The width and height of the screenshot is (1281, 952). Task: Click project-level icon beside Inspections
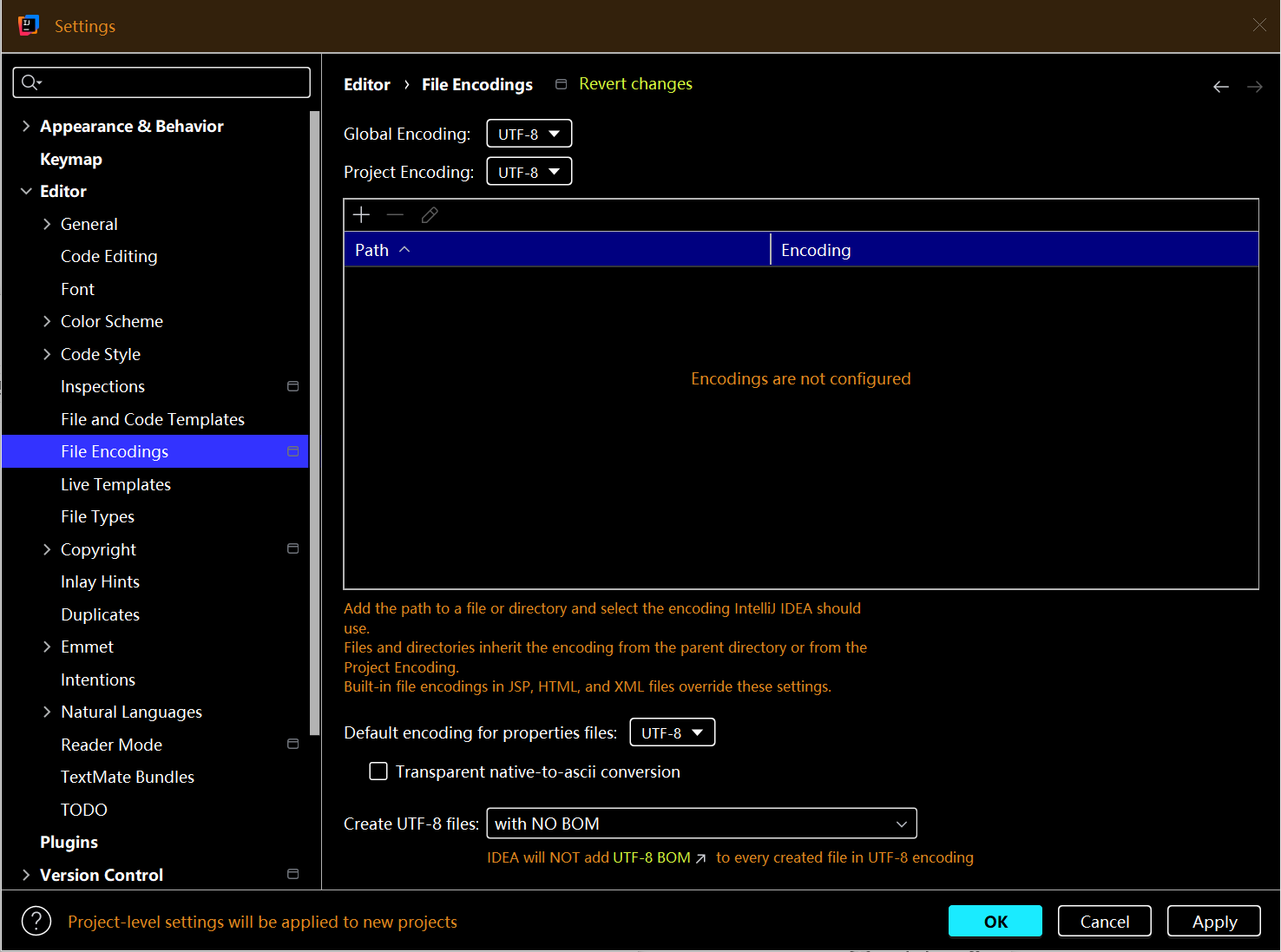pyautogui.click(x=292, y=386)
